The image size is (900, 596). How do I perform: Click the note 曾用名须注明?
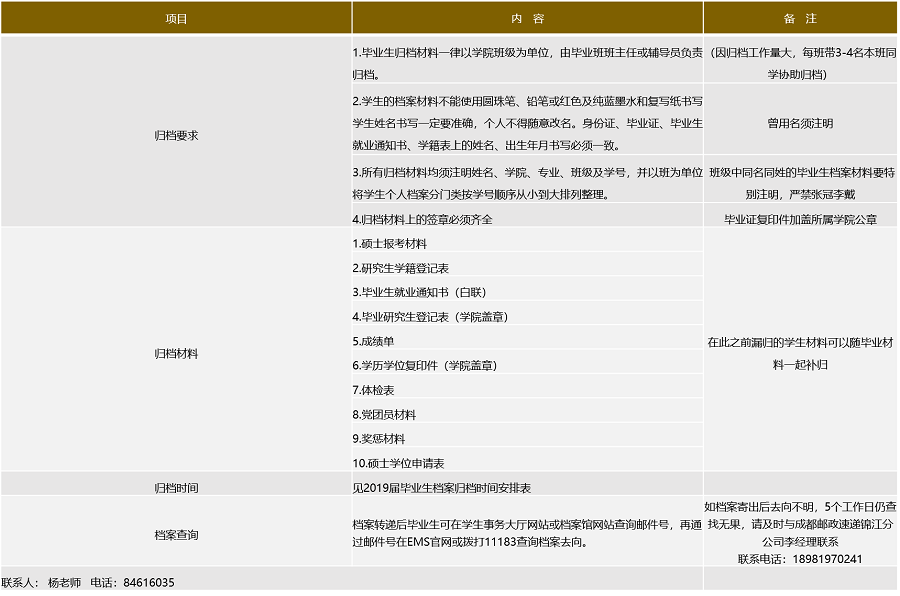pyautogui.click(x=800, y=123)
